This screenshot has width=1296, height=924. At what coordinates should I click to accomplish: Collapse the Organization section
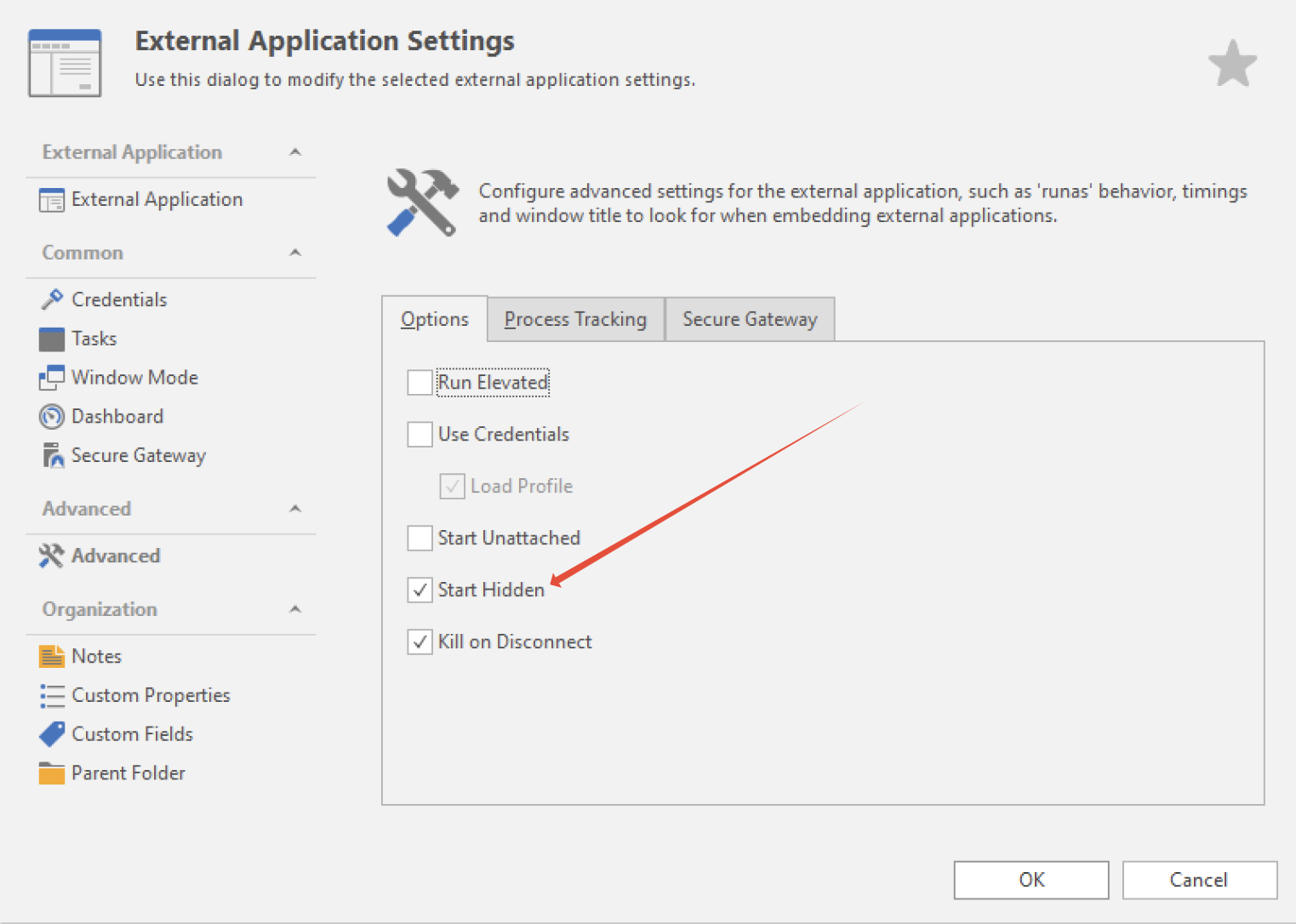295,609
